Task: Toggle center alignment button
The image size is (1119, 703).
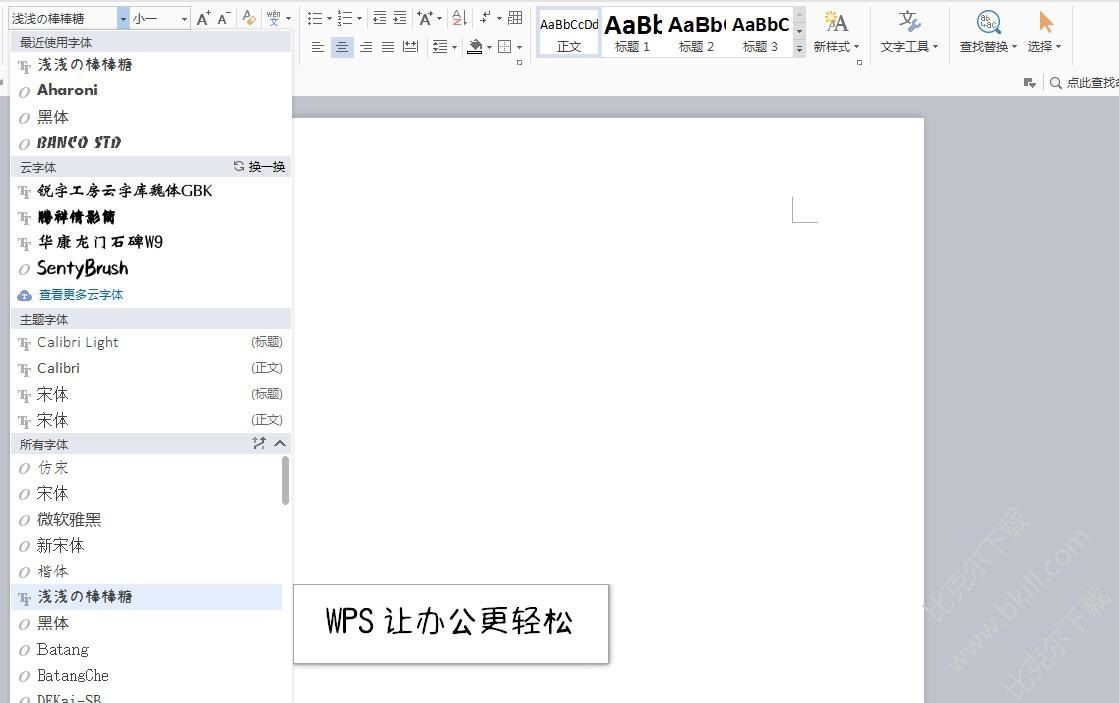Action: point(343,47)
